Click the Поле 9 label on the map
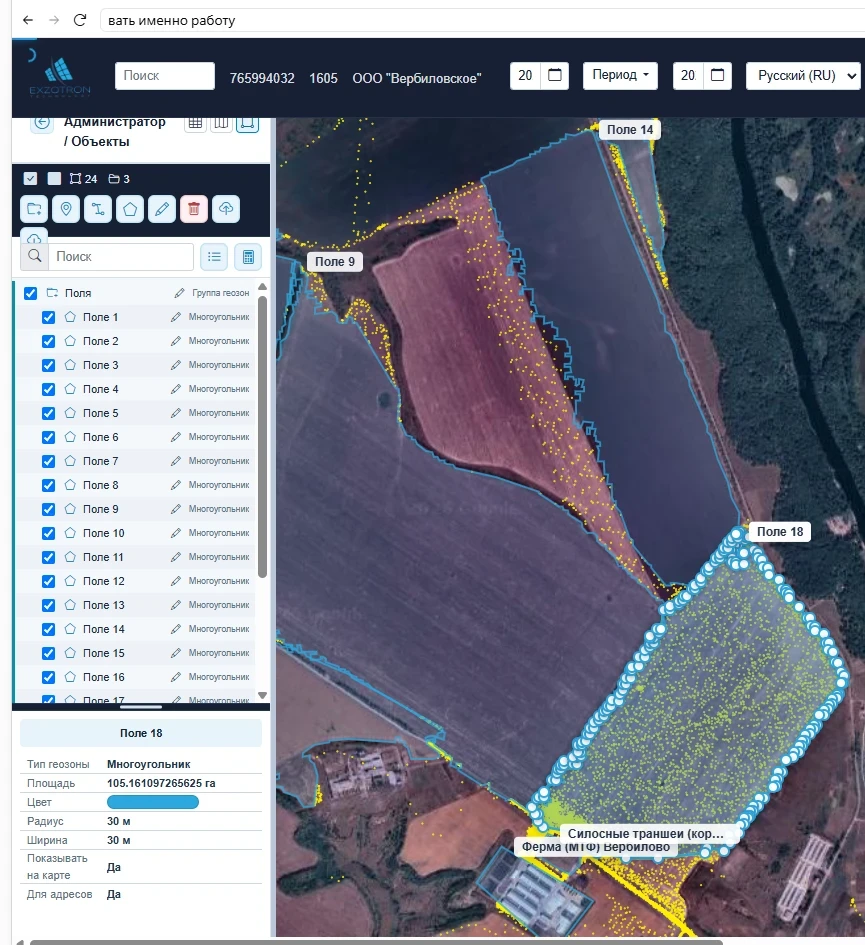Screen dimensions: 865x945 pos(335,262)
